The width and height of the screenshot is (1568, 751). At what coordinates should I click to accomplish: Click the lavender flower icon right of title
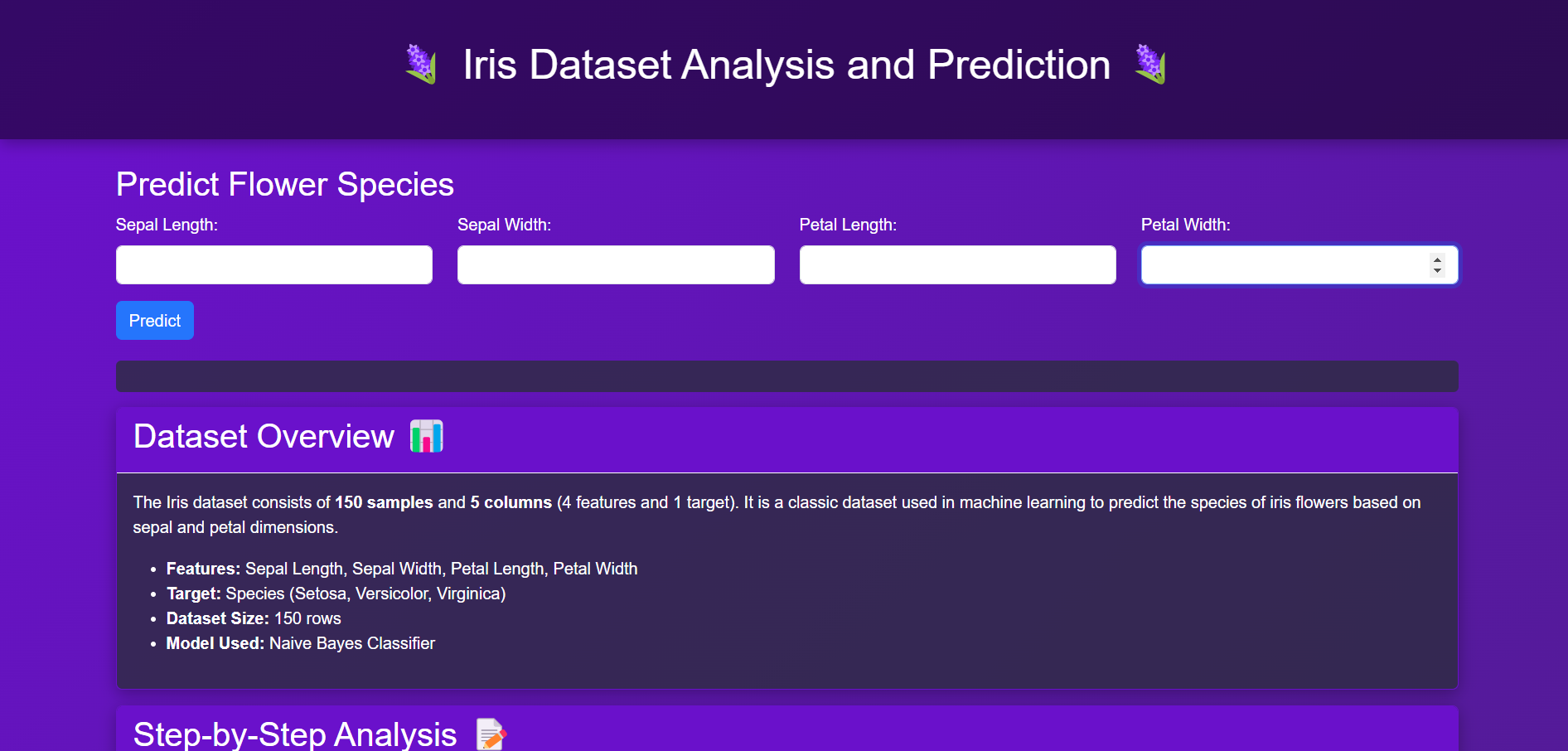coord(1150,65)
